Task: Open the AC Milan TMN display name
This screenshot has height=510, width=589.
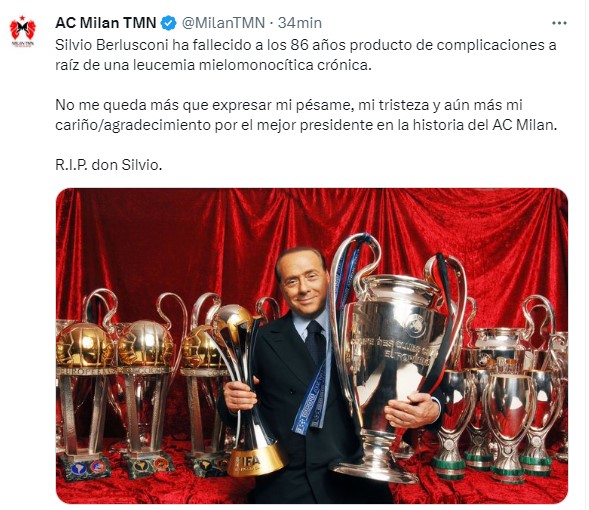Action: (x=106, y=23)
